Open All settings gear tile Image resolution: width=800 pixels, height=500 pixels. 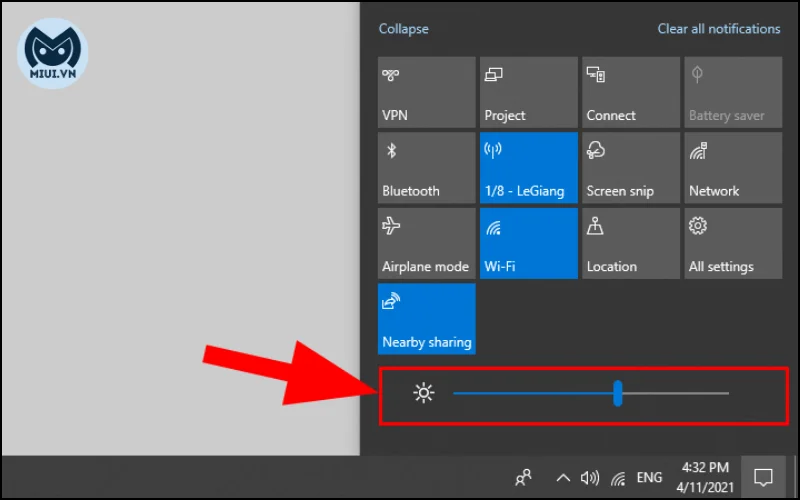(x=733, y=243)
